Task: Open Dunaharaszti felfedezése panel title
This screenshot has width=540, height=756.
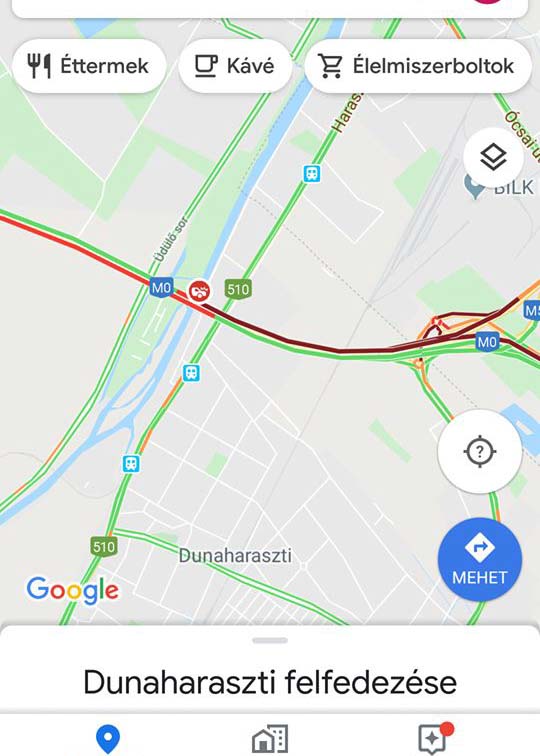Action: [x=270, y=682]
